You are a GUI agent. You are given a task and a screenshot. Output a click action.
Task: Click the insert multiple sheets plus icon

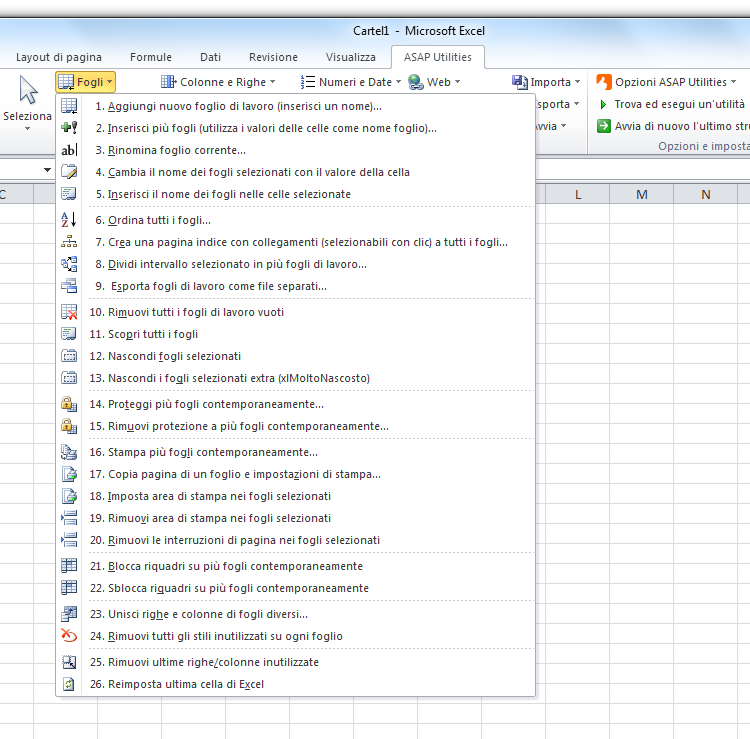69,128
